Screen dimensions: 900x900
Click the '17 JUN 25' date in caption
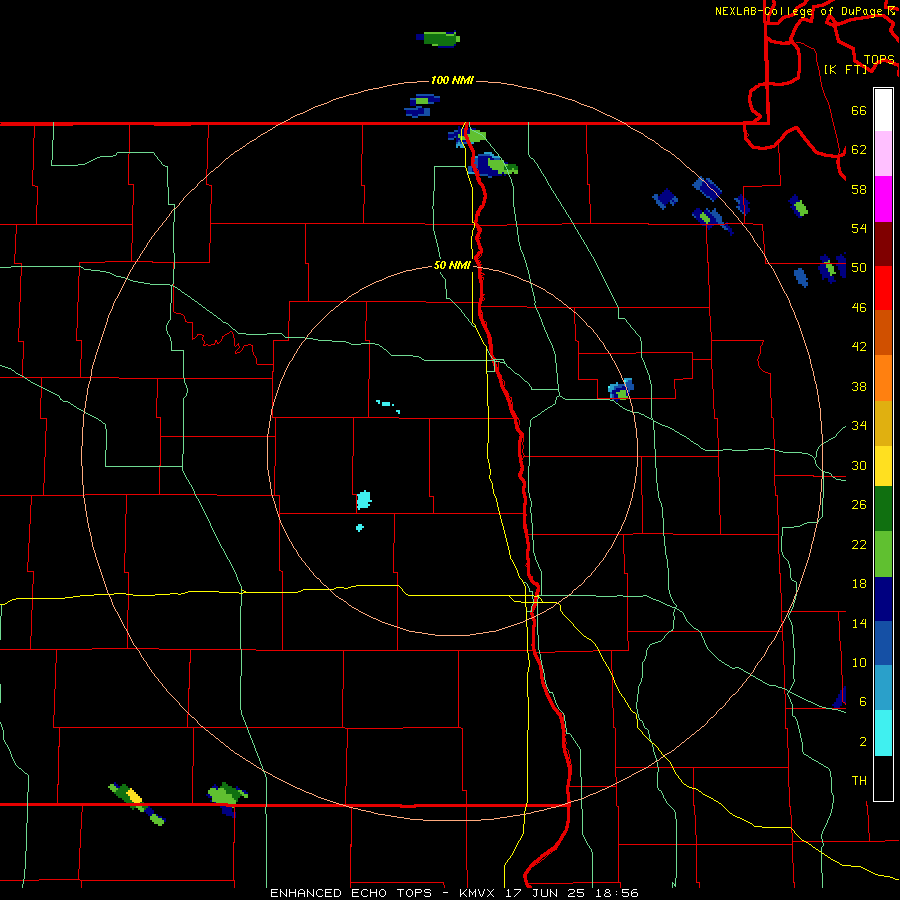[545, 893]
